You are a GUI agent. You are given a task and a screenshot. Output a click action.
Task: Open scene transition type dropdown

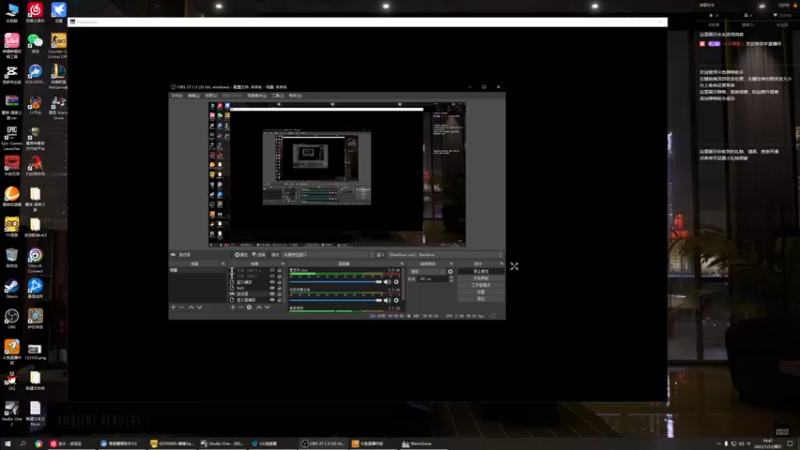(x=428, y=271)
